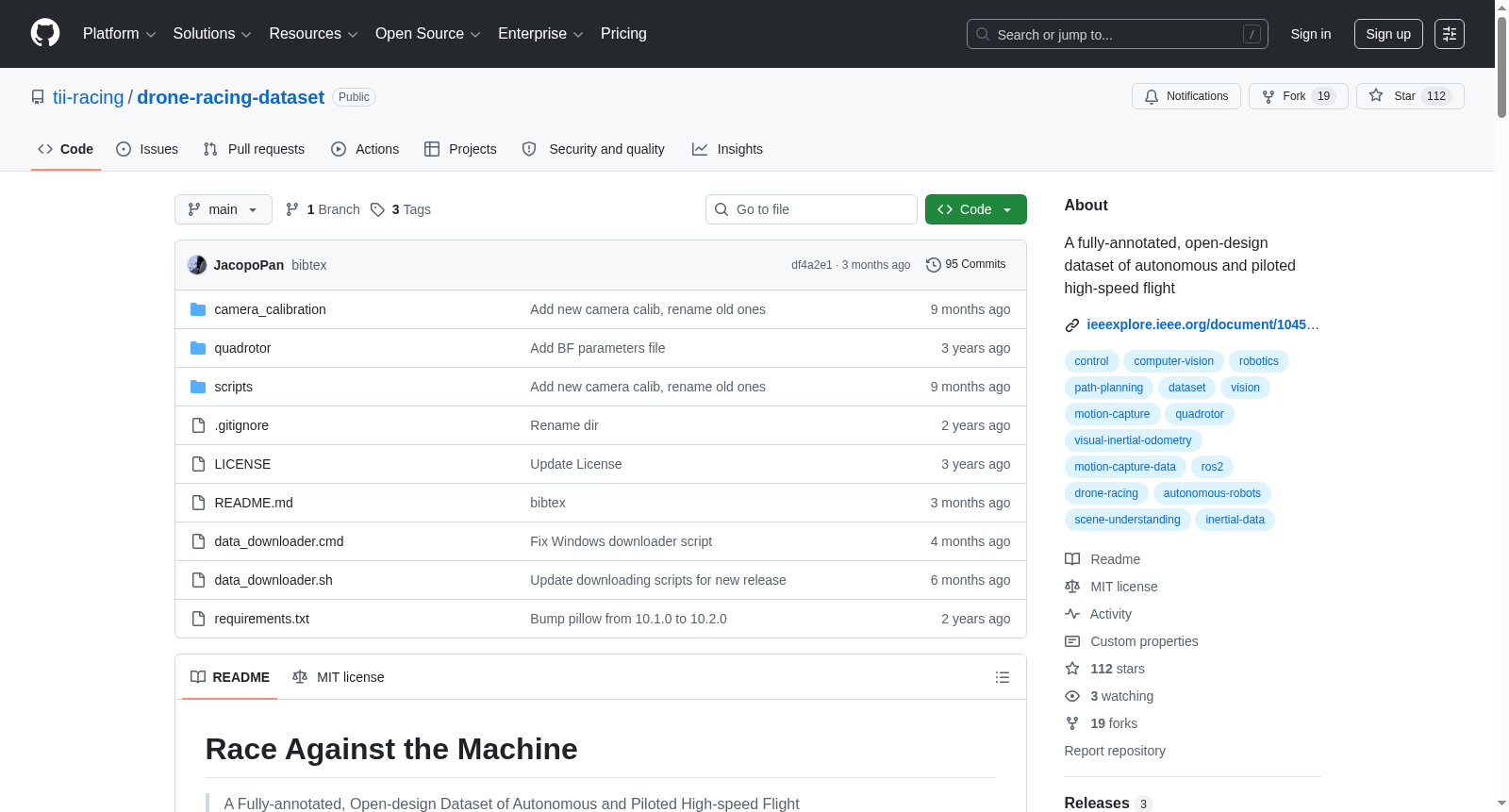The image size is (1509, 812).
Task: Open the Platform menu
Action: click(120, 34)
